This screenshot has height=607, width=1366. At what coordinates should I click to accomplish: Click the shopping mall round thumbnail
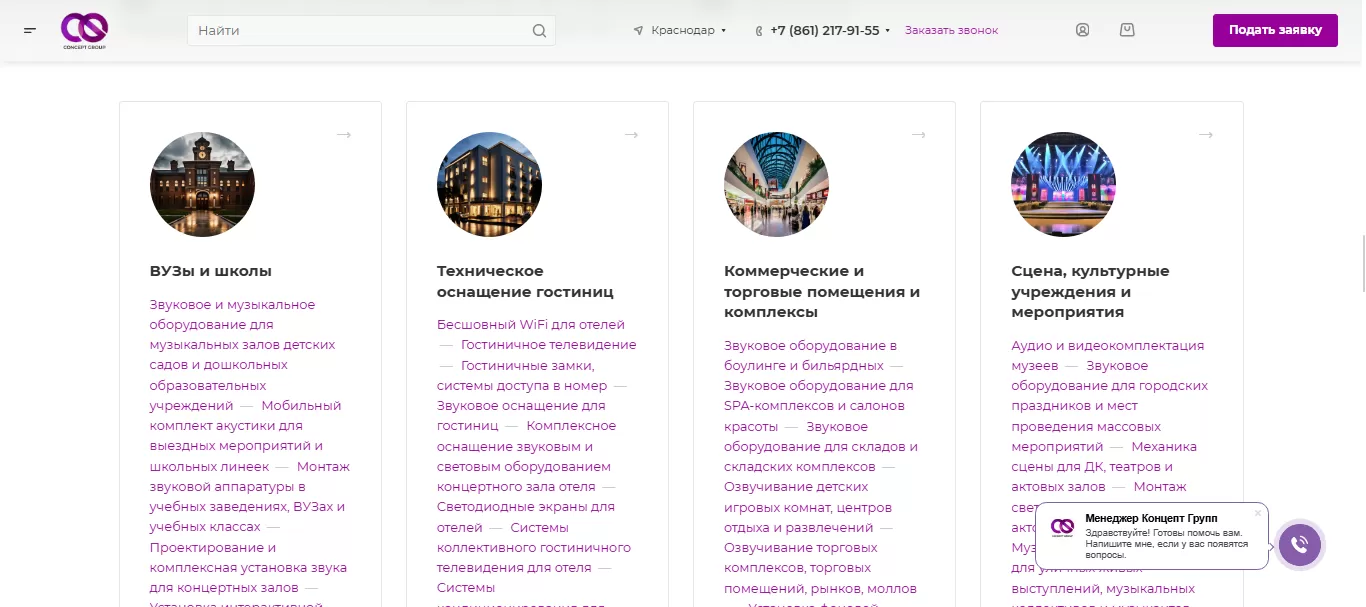coord(776,185)
